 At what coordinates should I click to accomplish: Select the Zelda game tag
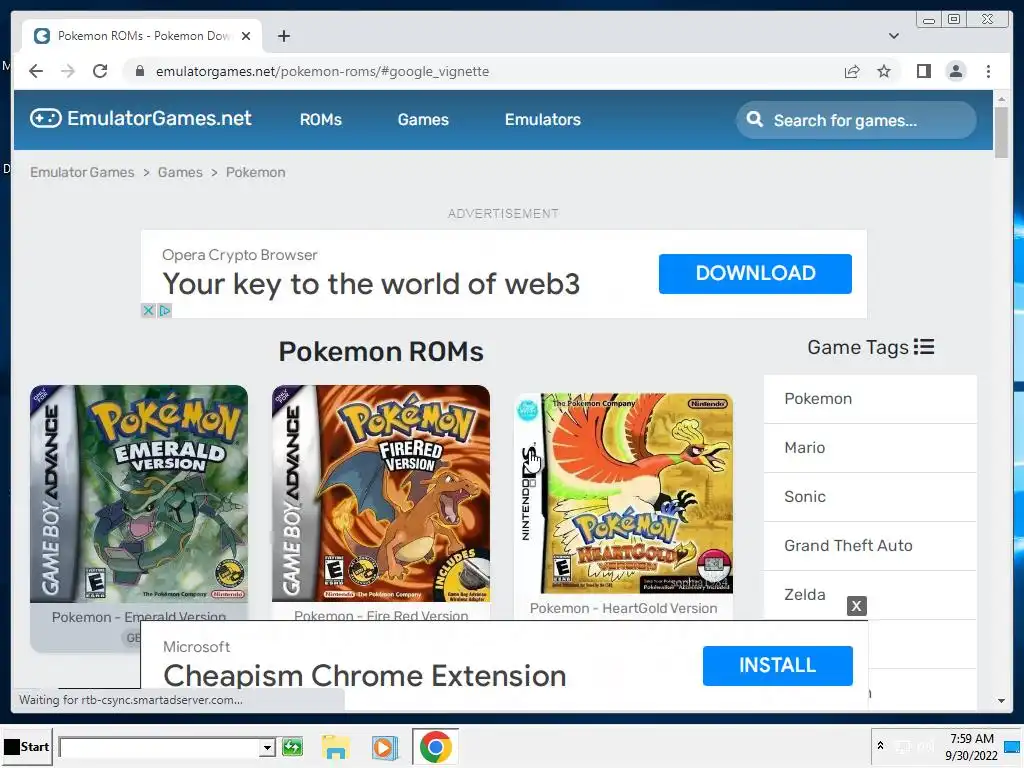click(805, 595)
